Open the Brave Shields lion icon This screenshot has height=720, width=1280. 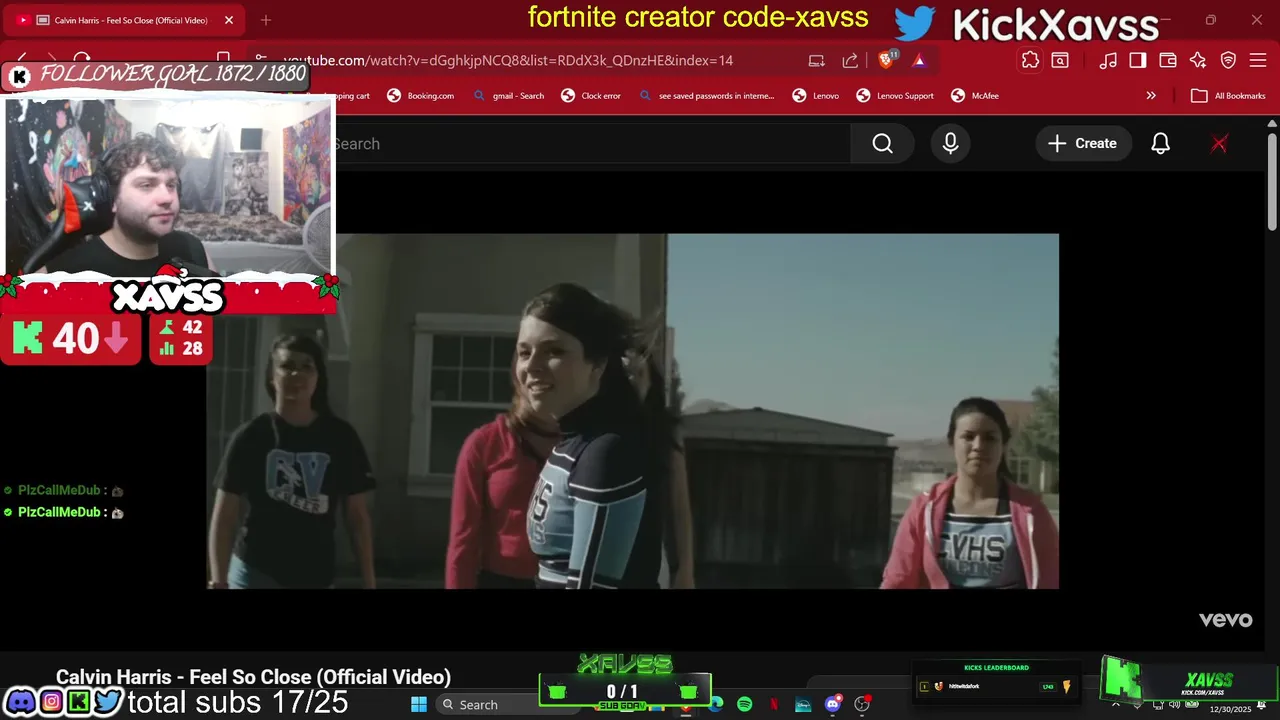pyautogui.click(x=886, y=60)
